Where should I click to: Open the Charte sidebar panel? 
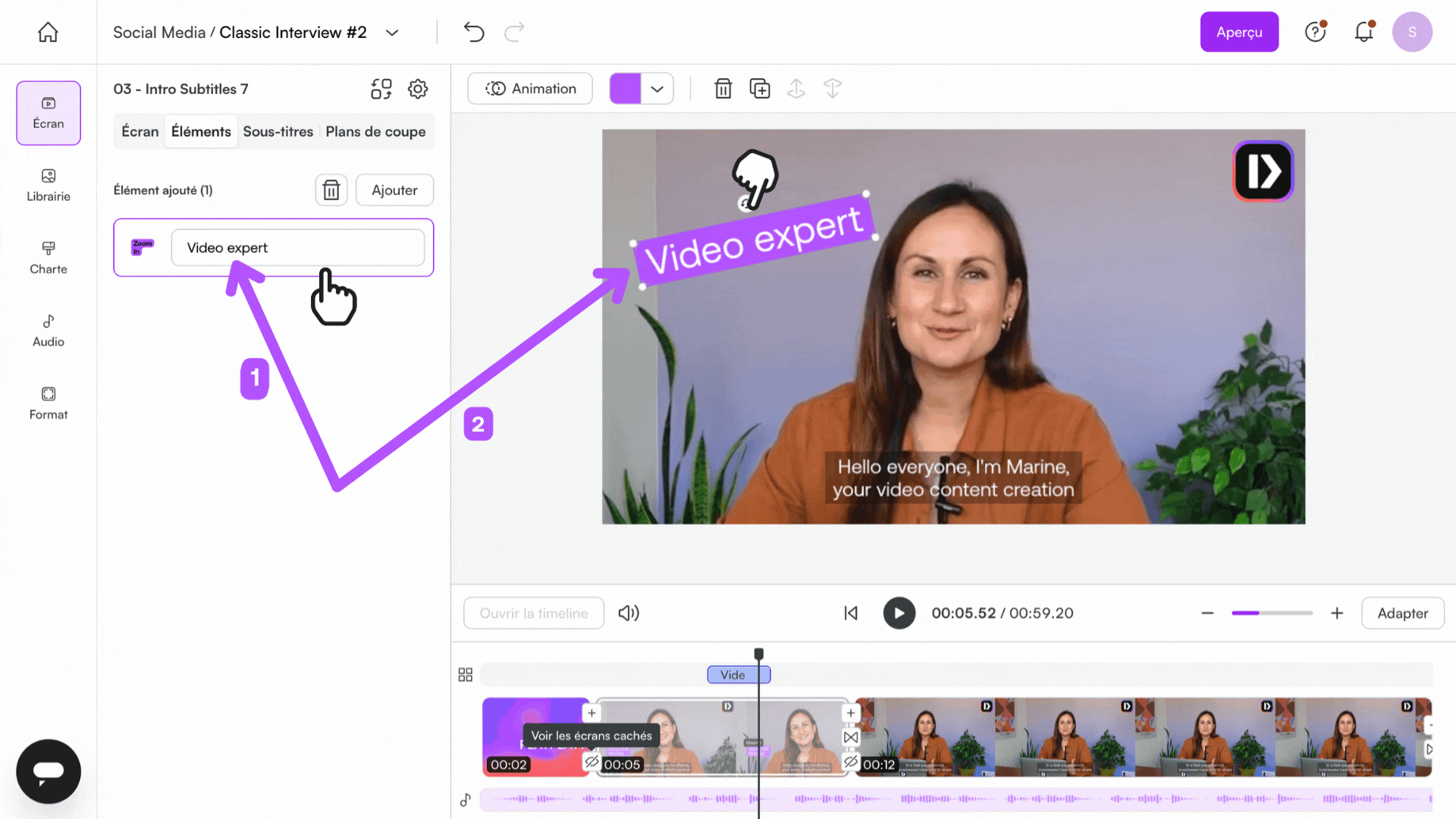pyautogui.click(x=49, y=258)
